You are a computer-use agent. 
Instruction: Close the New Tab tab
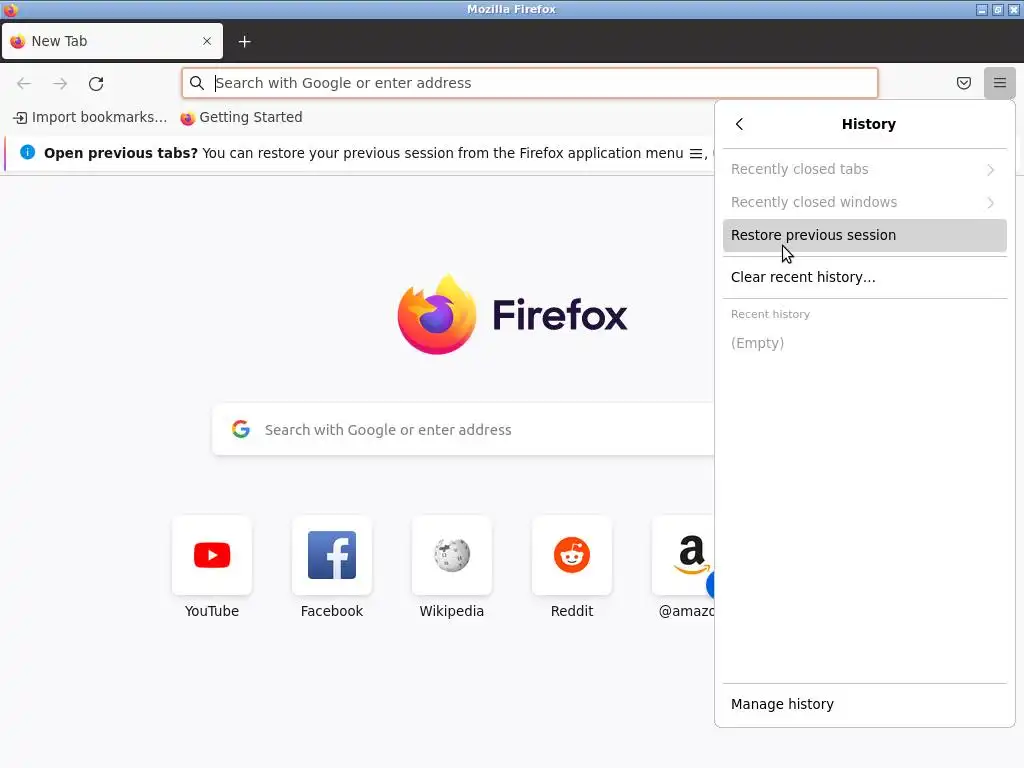207,41
